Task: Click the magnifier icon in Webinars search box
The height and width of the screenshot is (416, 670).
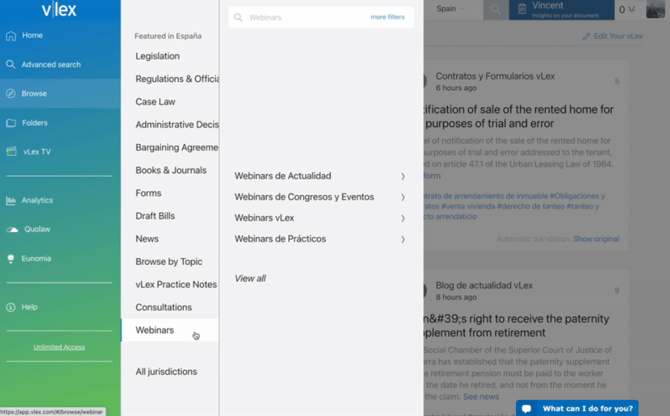Action: tap(238, 18)
